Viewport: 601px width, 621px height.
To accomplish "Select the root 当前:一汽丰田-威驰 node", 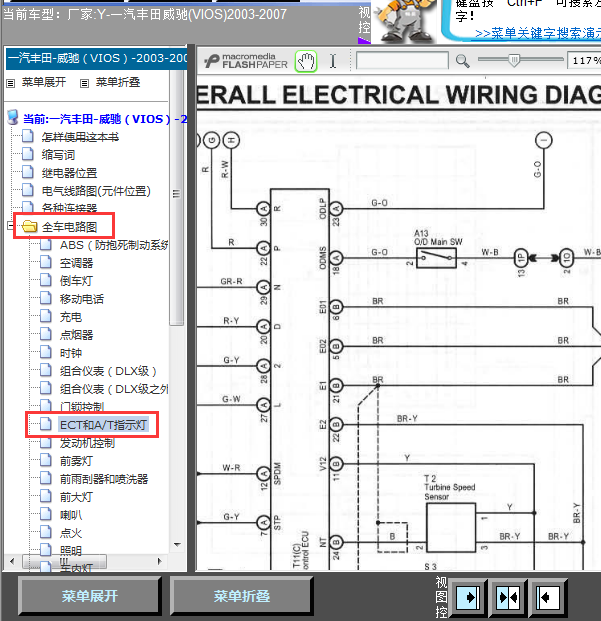I will [x=105, y=119].
